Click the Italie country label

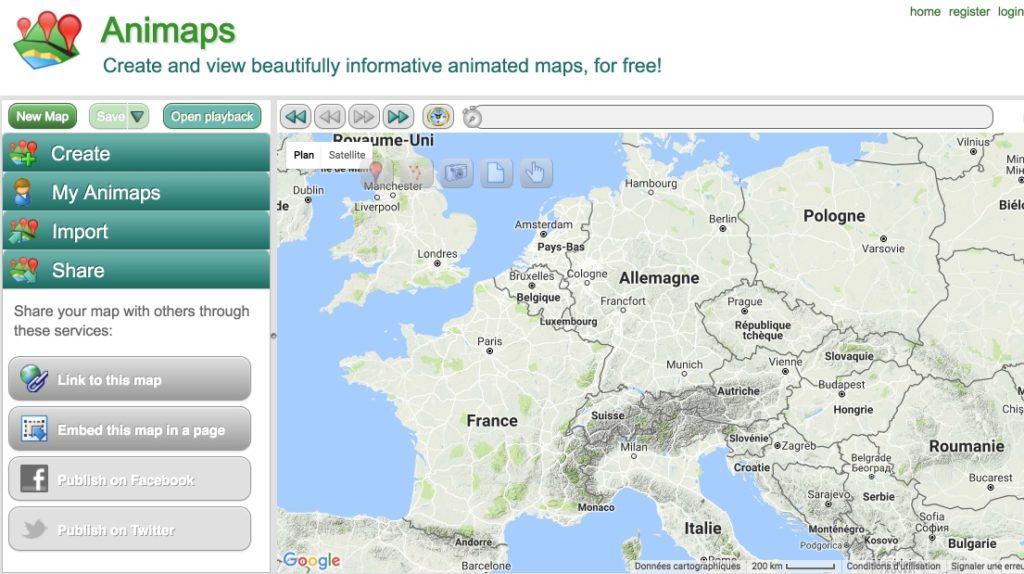pos(703,528)
